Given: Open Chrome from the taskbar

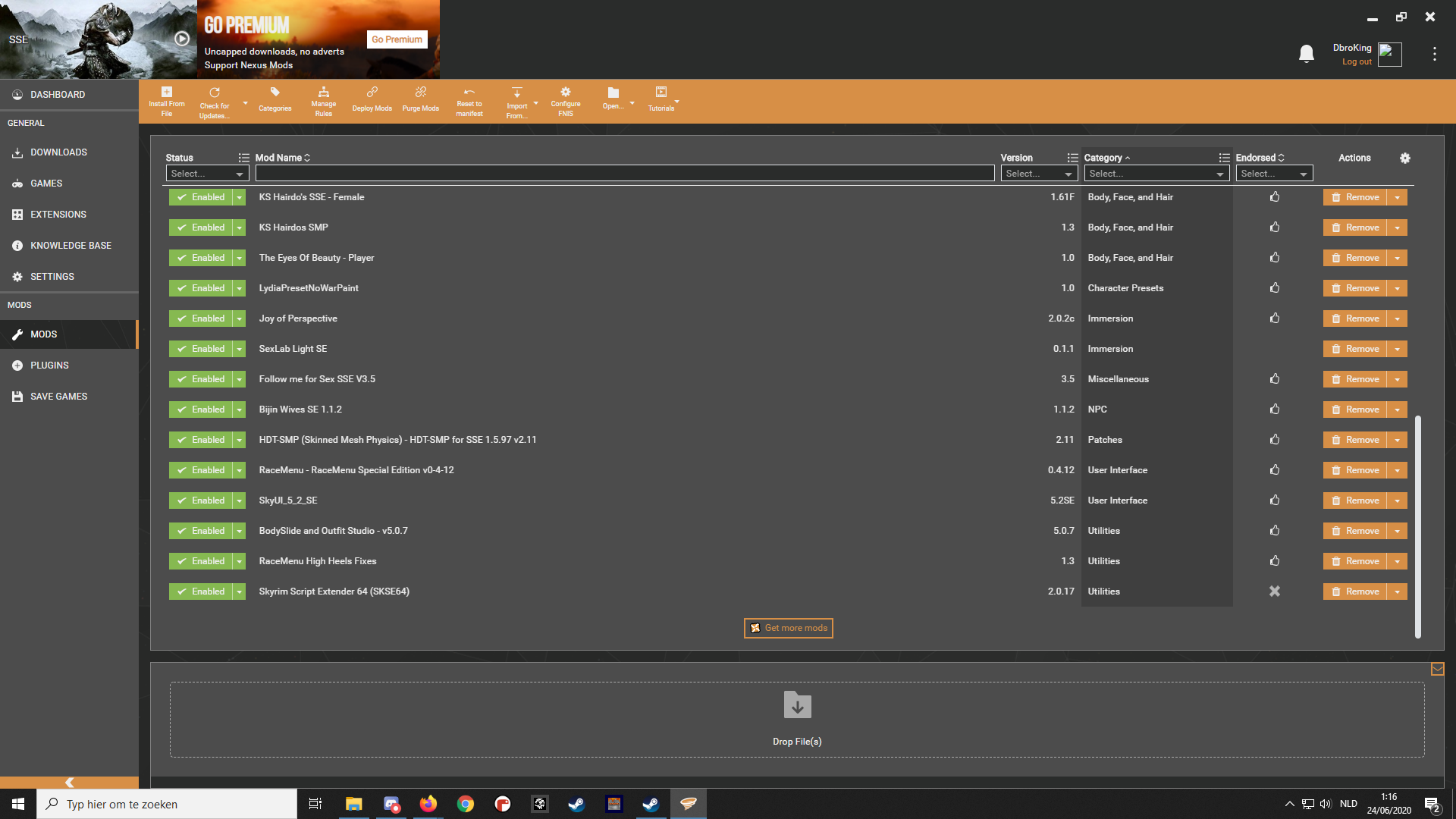Looking at the screenshot, I should [466, 804].
